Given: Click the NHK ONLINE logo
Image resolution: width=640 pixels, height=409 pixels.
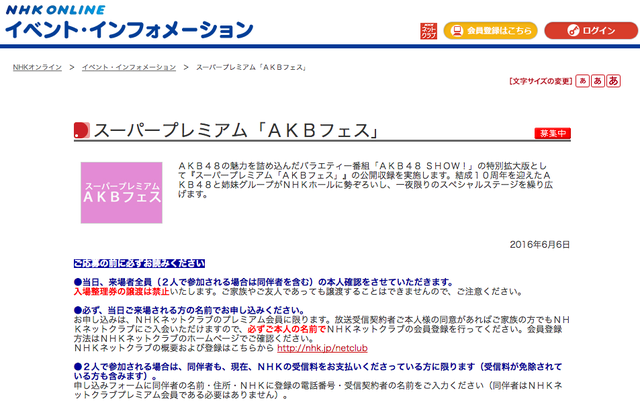Looking at the screenshot, I should [x=56, y=9].
